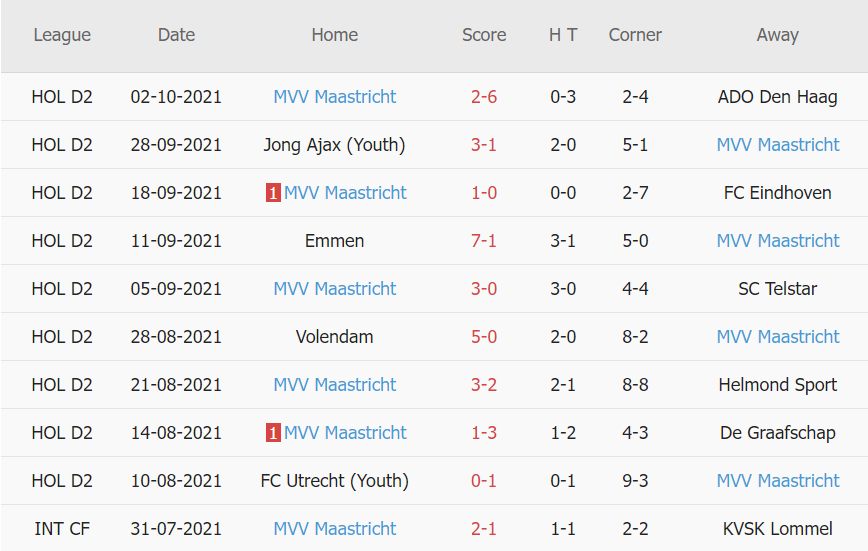Click INT CF league label

[x=62, y=529]
